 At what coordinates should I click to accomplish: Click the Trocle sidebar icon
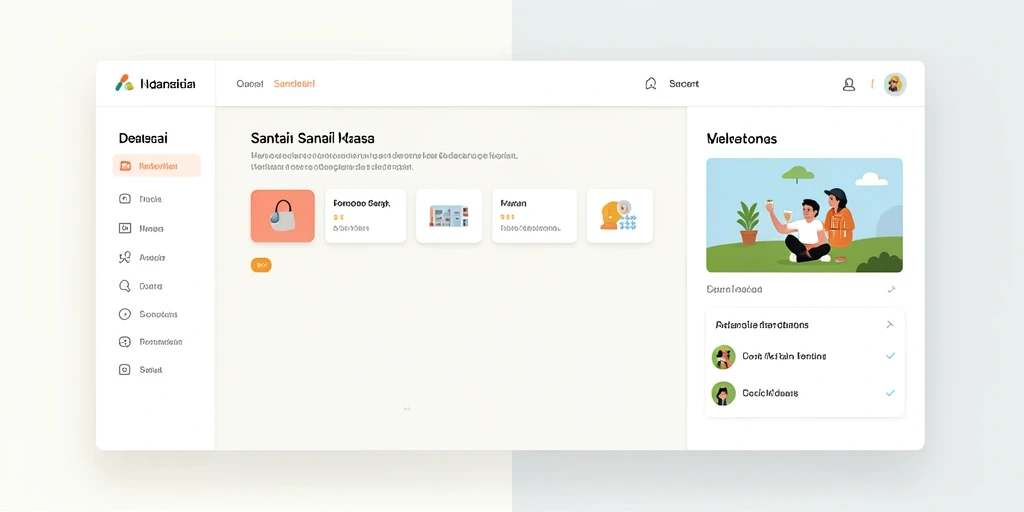pyautogui.click(x=125, y=199)
